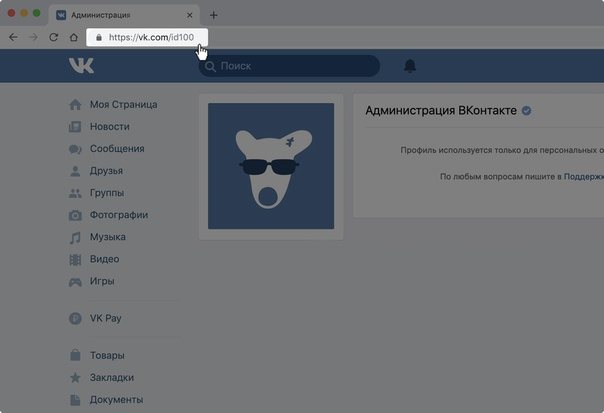604x413 pixels.
Task: Click the music note icon beside Музыка
Action: coord(75,237)
